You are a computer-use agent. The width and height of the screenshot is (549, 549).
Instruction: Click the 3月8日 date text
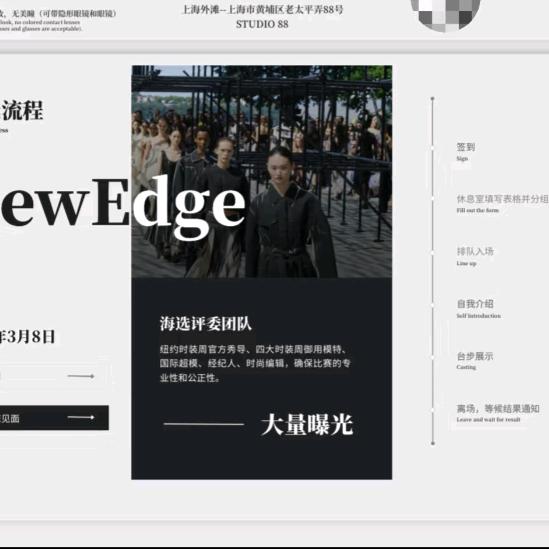(31, 336)
